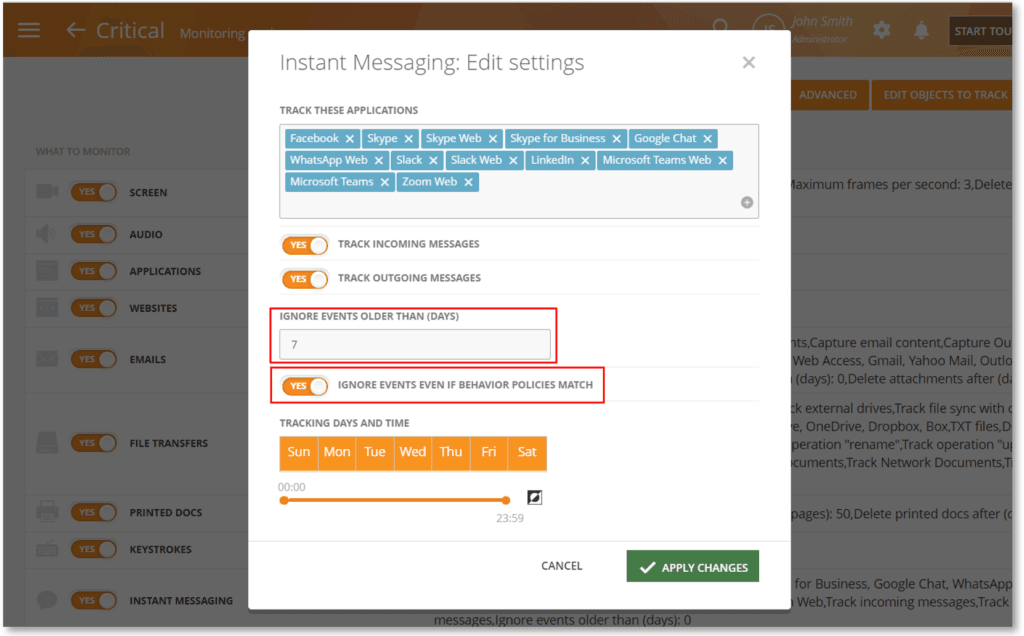Select the Sun tracking day

[x=298, y=453]
